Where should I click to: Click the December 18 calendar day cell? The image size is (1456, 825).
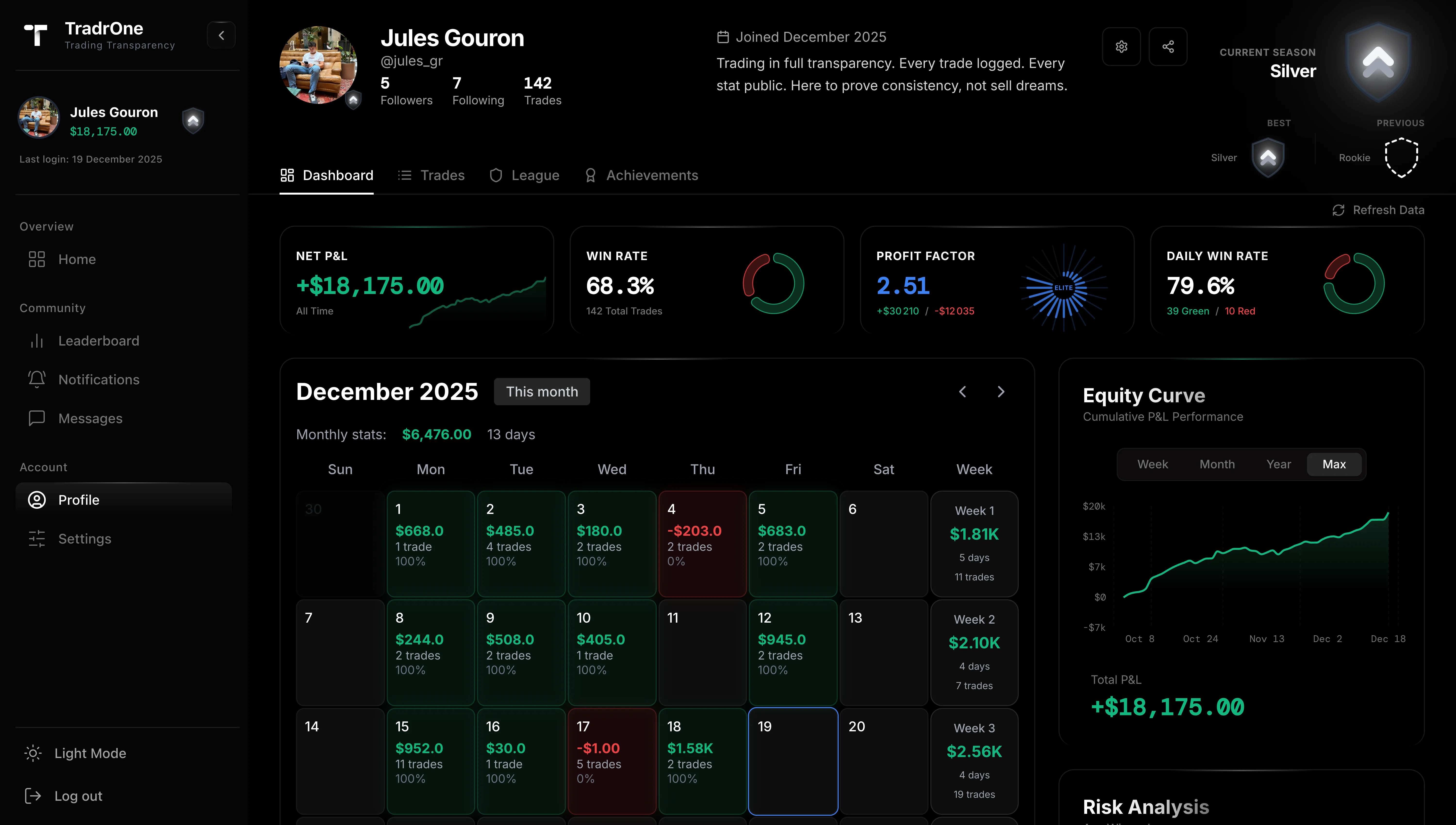(x=702, y=760)
